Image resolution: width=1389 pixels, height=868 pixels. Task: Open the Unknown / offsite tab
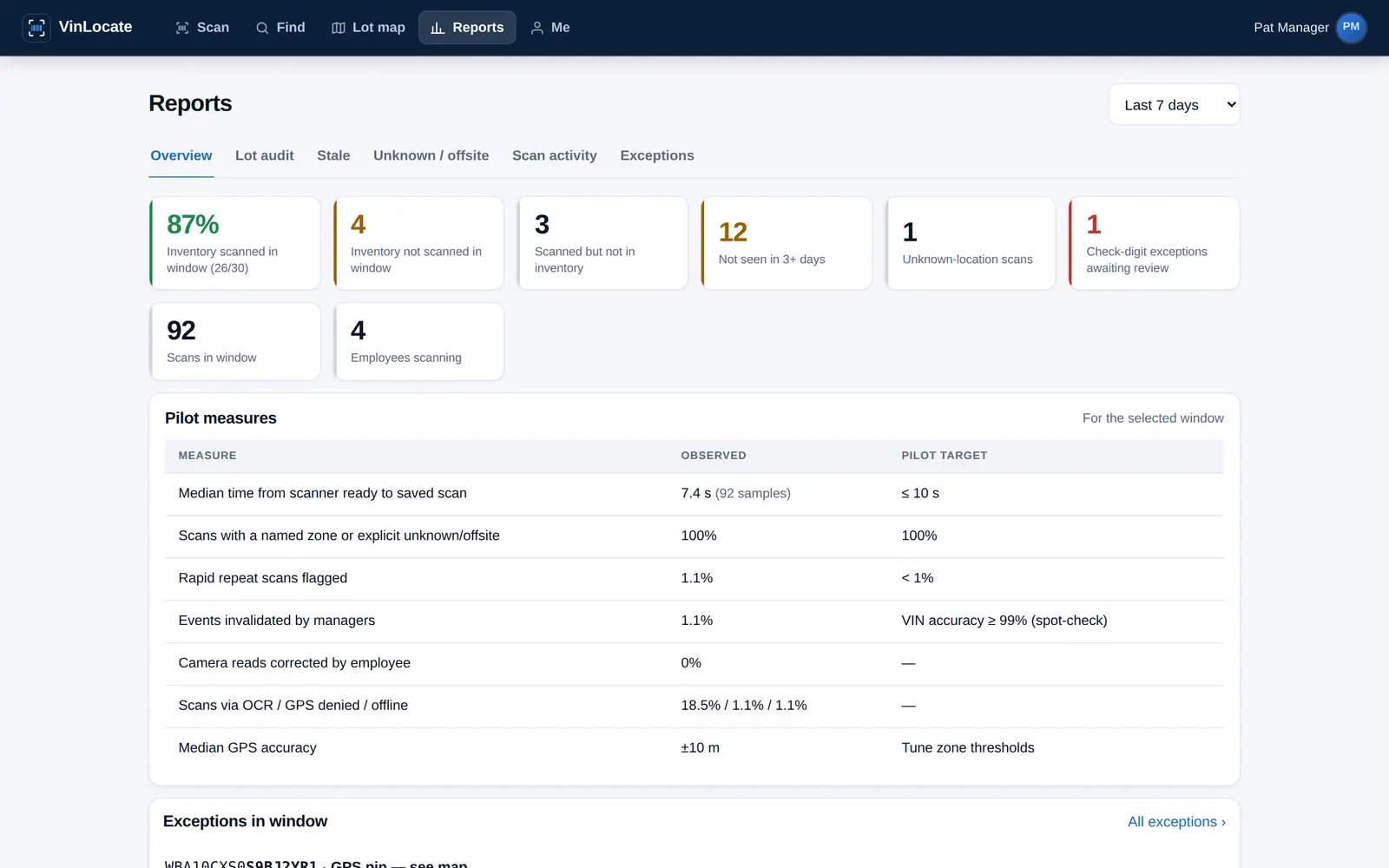coord(431,155)
